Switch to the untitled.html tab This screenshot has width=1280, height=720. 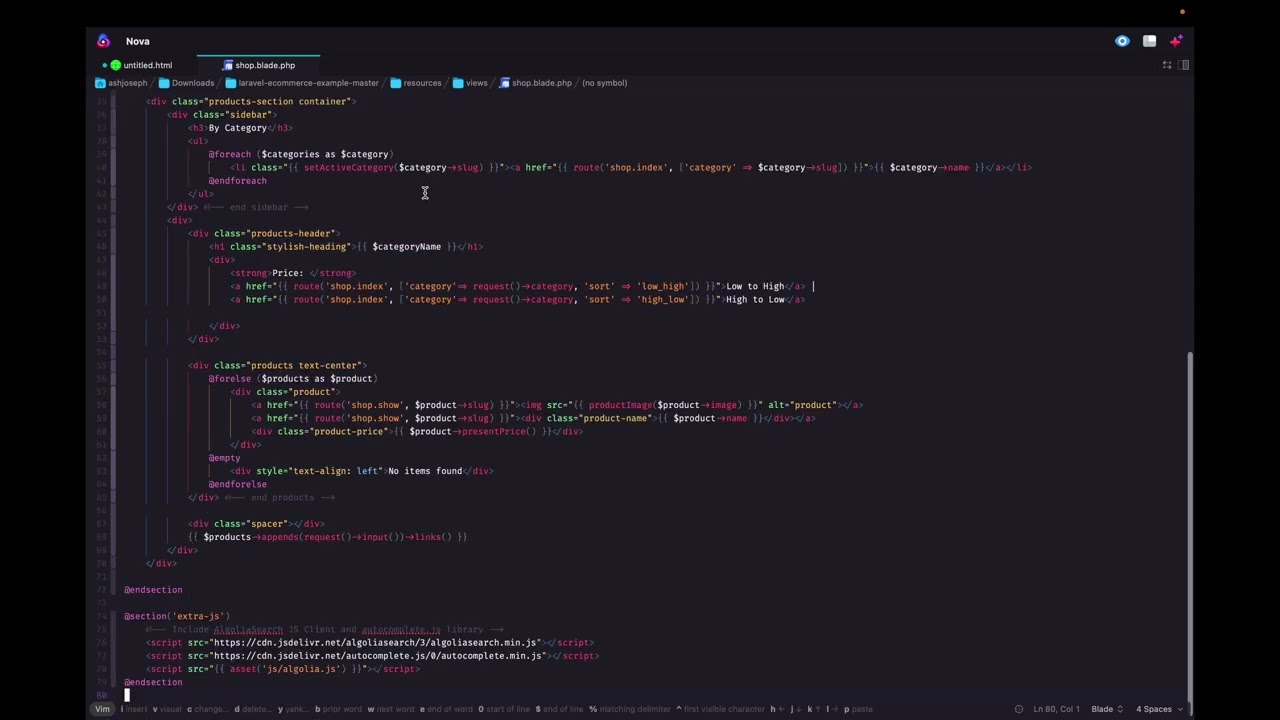pyautogui.click(x=141, y=65)
